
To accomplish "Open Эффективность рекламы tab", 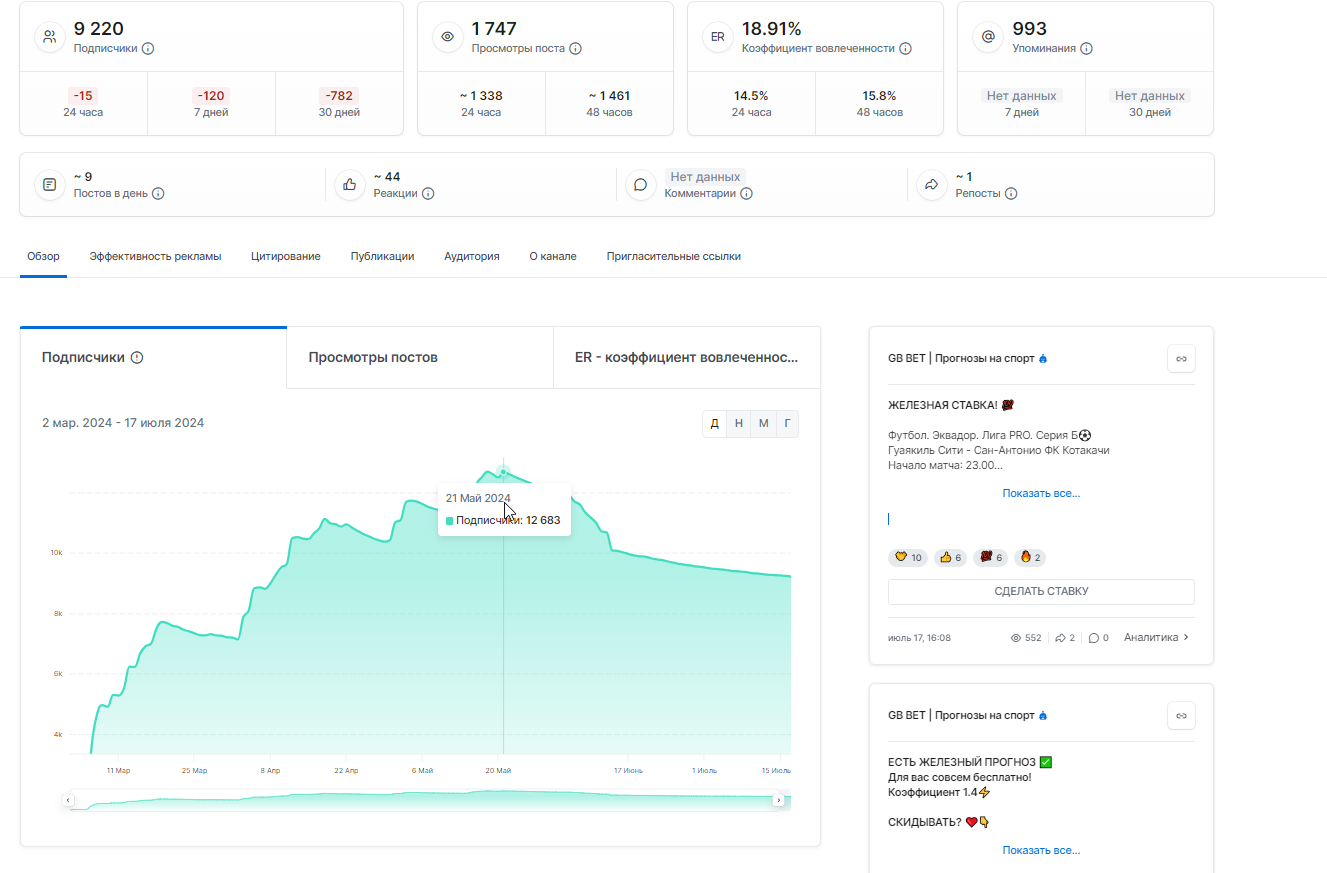I will pos(155,256).
